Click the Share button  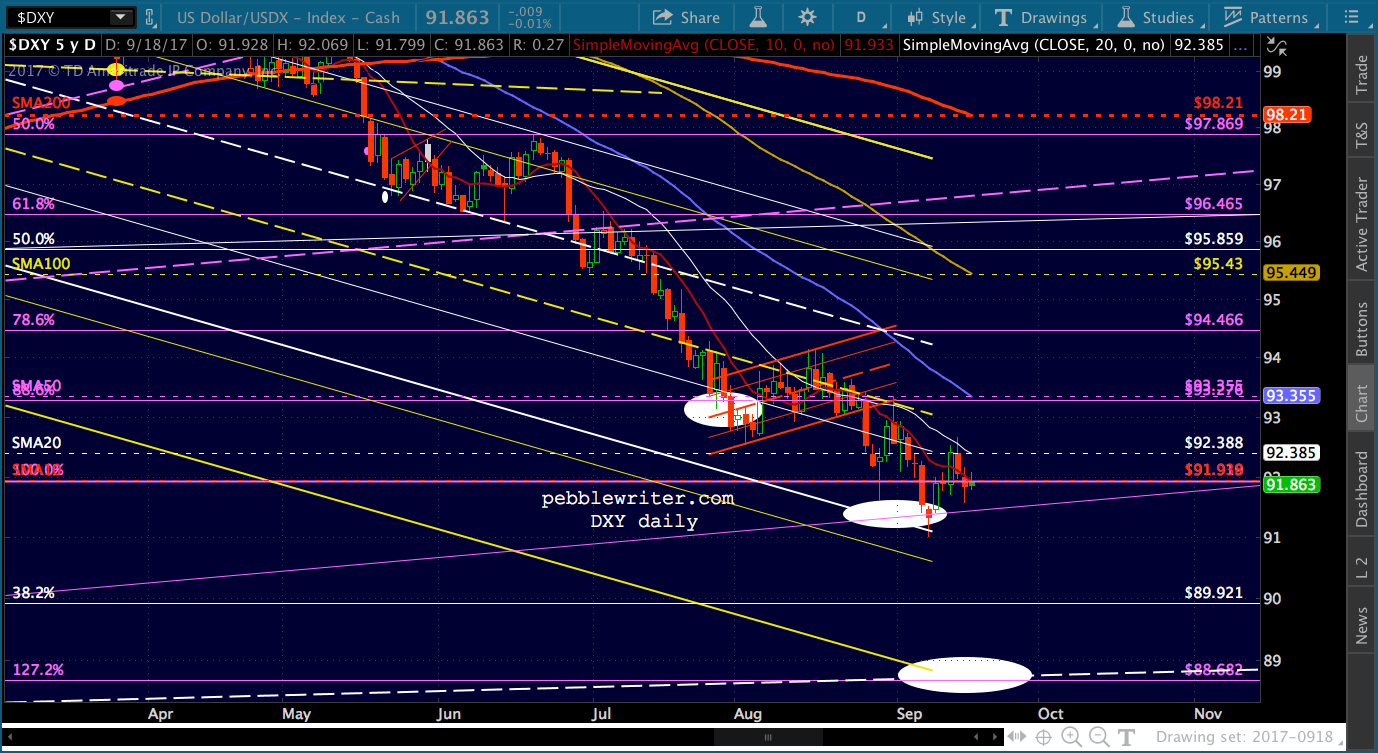[x=686, y=17]
